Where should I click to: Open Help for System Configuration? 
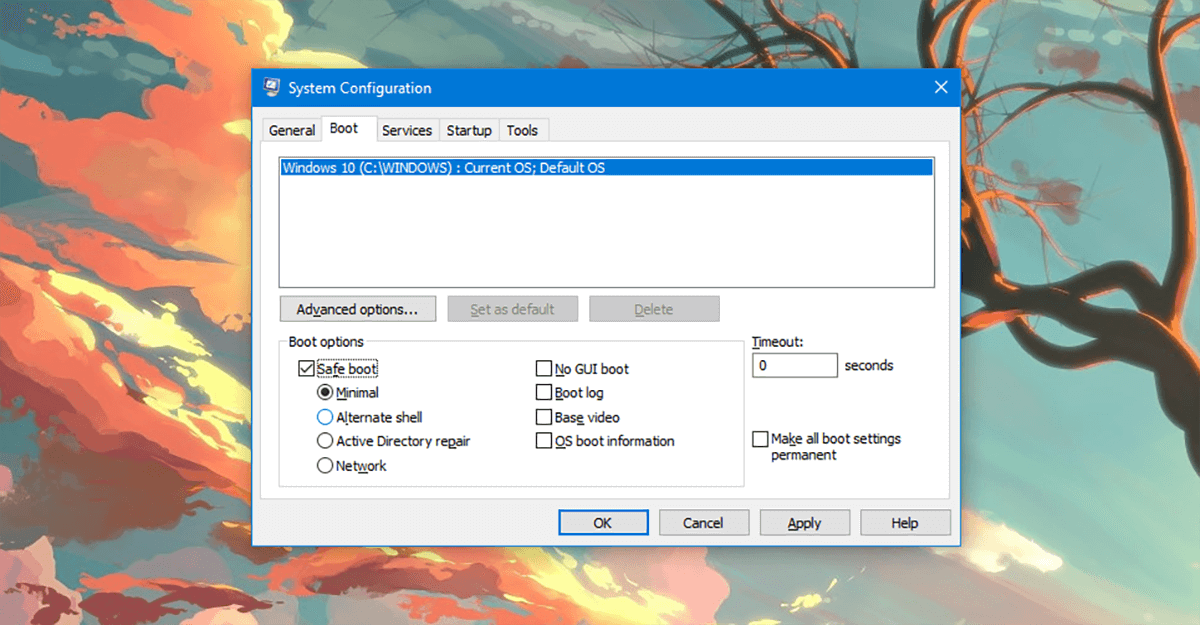pos(905,523)
